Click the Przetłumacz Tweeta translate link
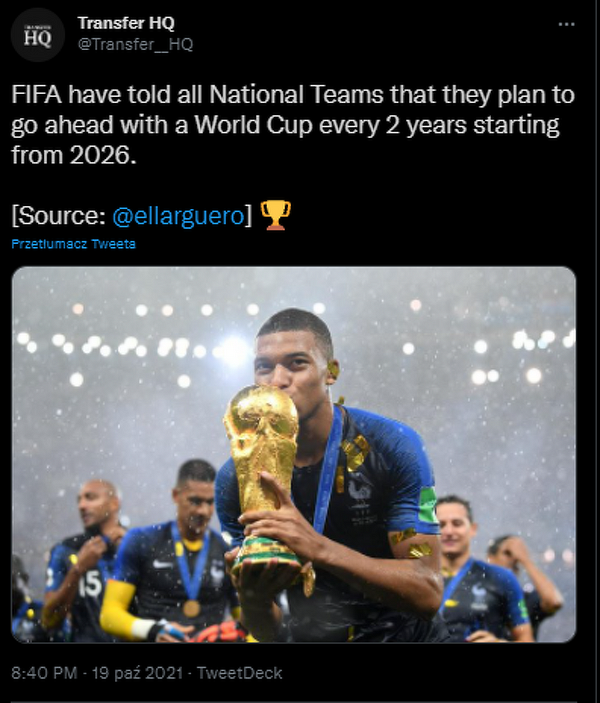The height and width of the screenshot is (703, 600). click(74, 244)
